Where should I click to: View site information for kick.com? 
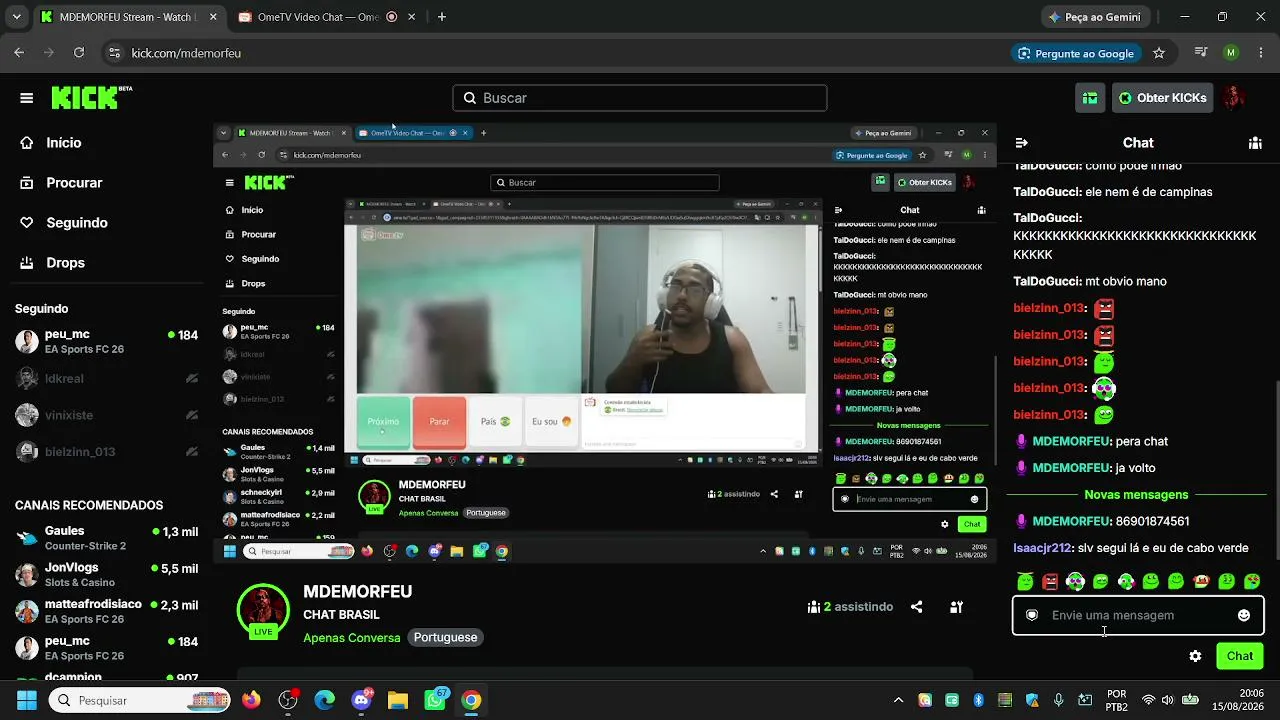pyautogui.click(x=114, y=53)
